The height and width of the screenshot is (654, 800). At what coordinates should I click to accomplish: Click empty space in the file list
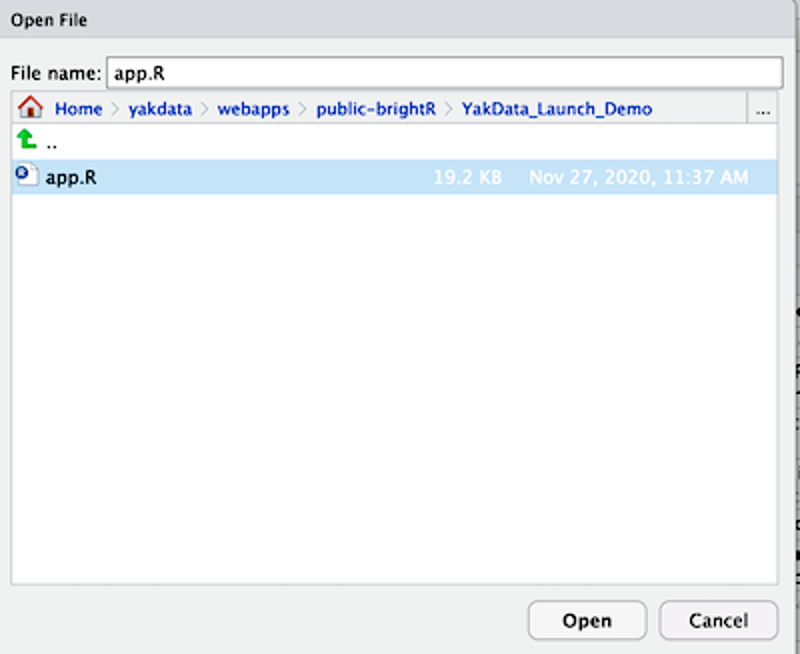pos(394,400)
